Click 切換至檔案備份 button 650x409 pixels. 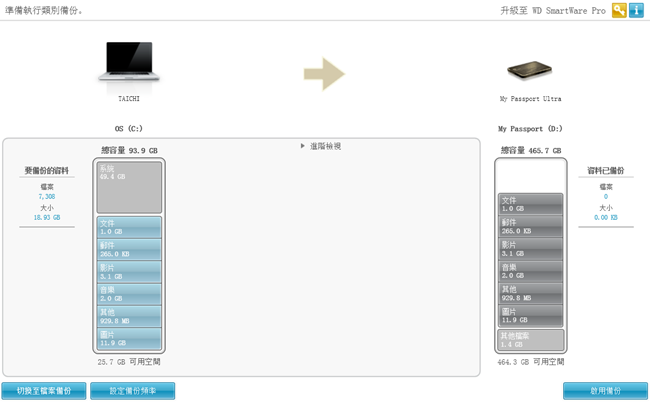pyautogui.click(x=44, y=391)
